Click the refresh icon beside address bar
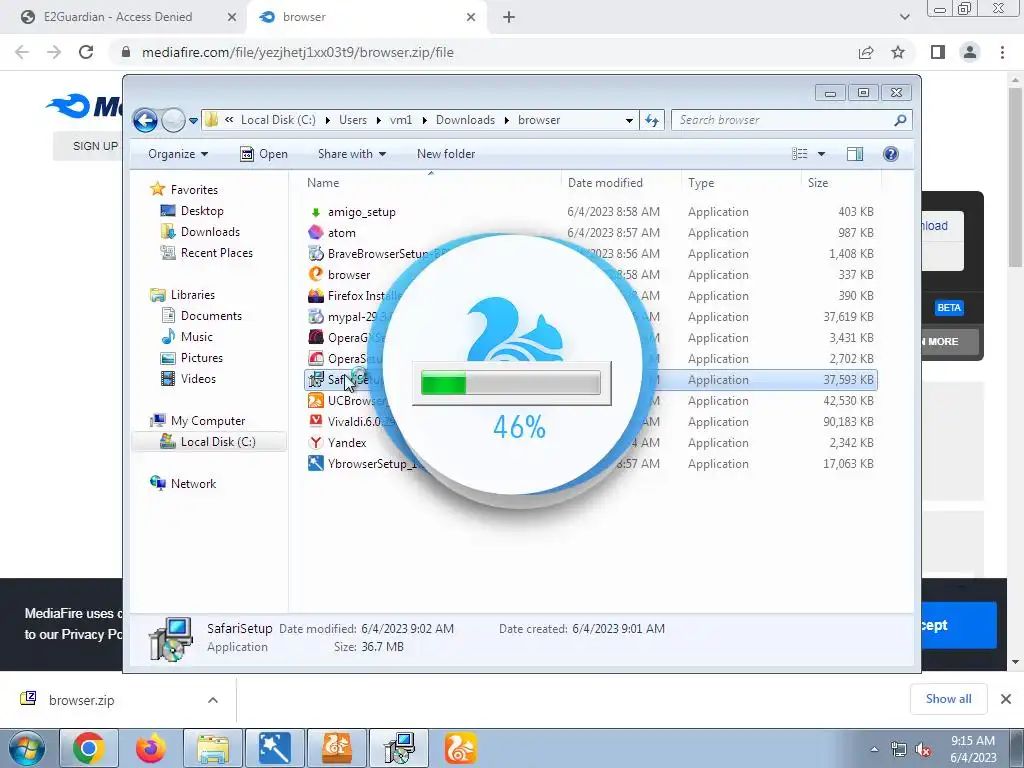This screenshot has width=1024, height=768. [652, 120]
